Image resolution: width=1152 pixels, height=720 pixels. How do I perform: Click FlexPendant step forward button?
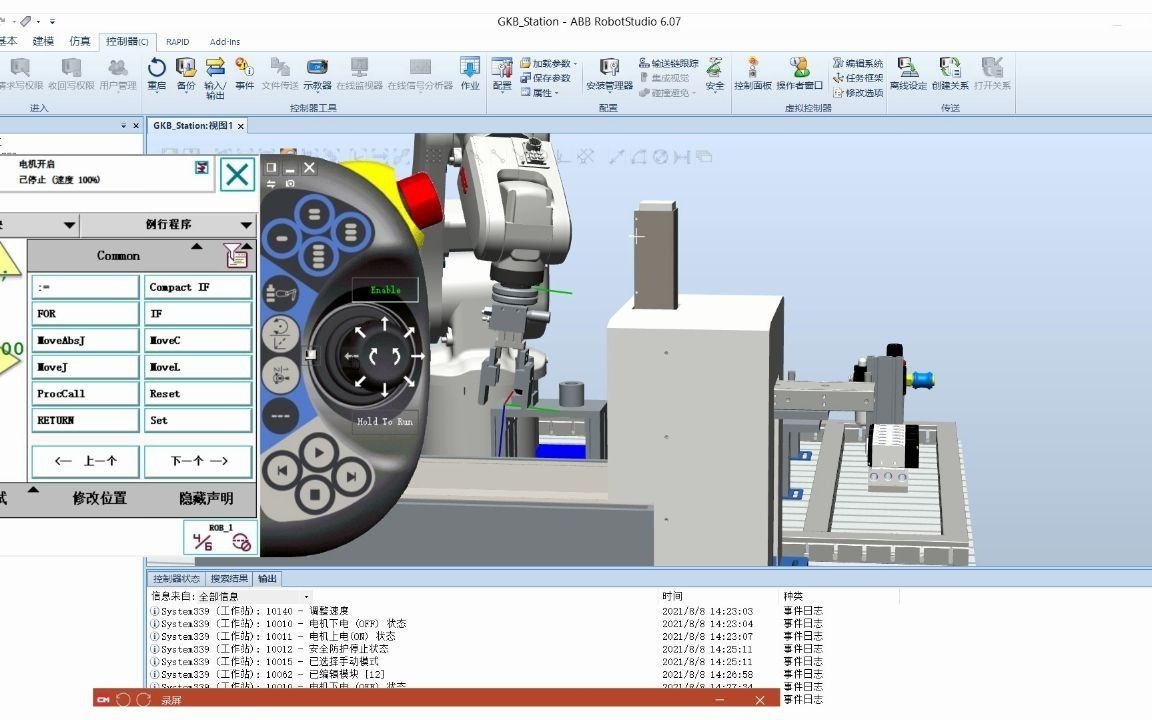pos(351,476)
